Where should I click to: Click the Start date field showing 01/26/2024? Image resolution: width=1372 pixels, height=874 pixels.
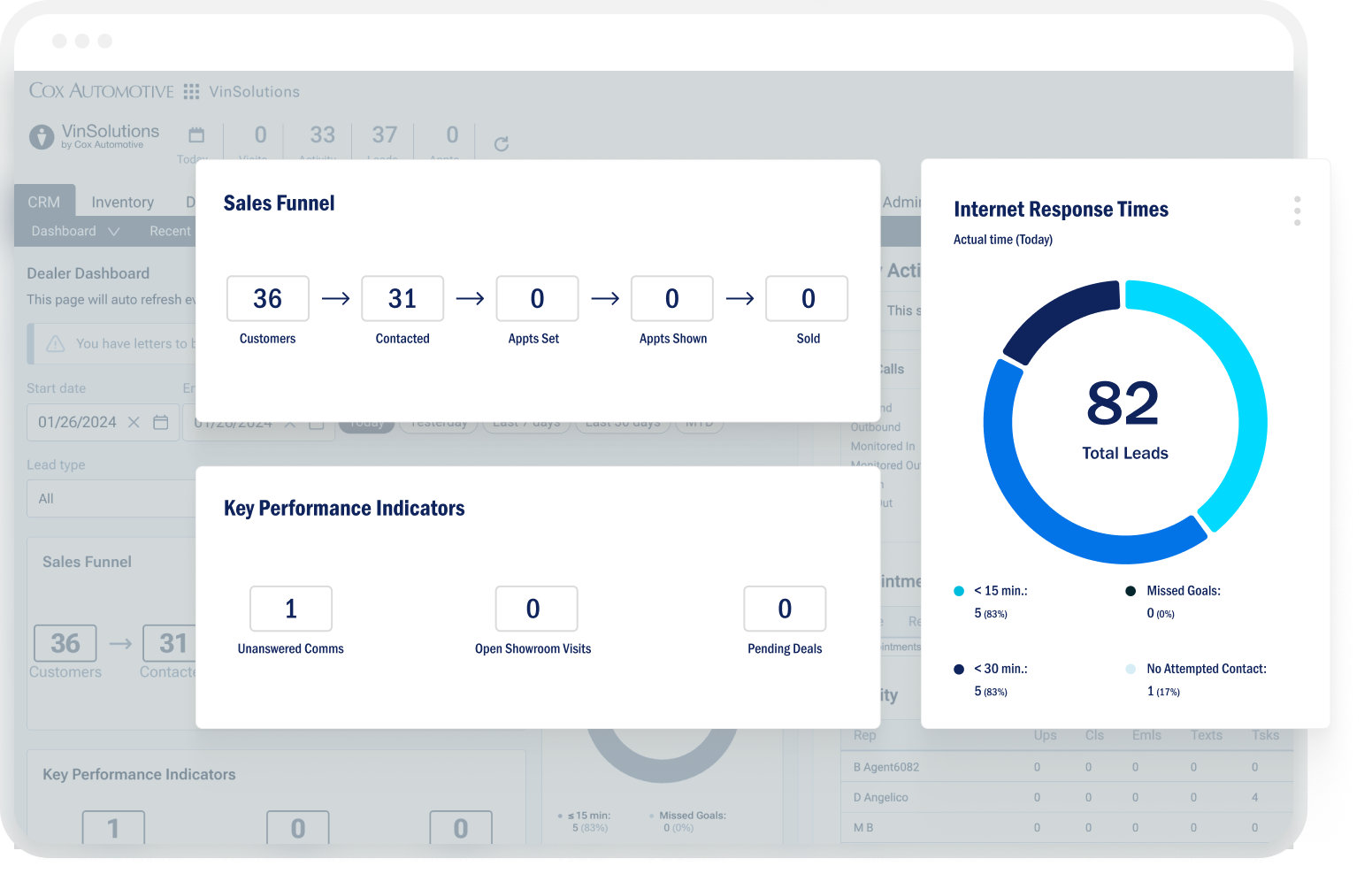(x=103, y=422)
